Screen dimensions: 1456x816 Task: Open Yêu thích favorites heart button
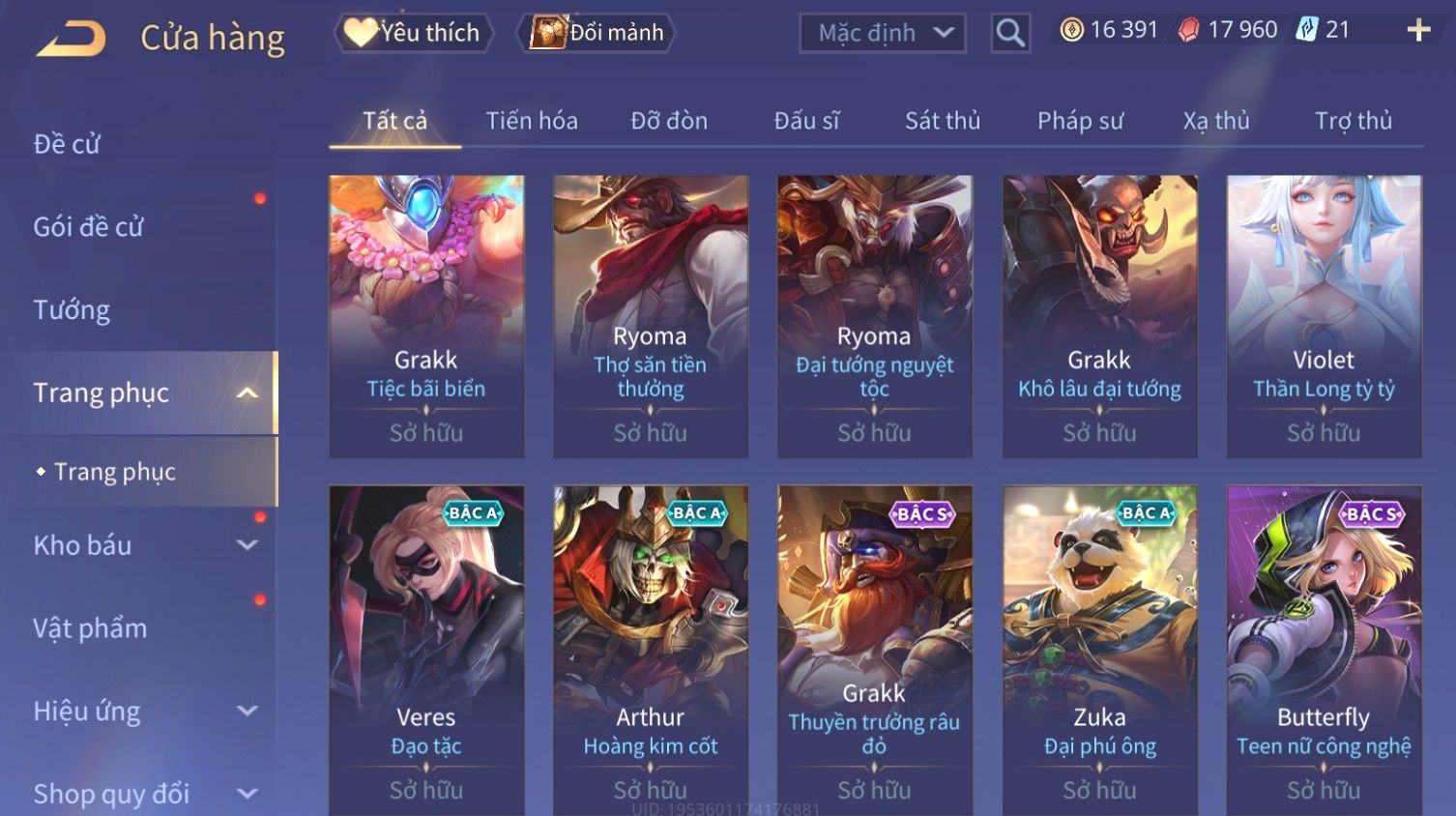(413, 33)
